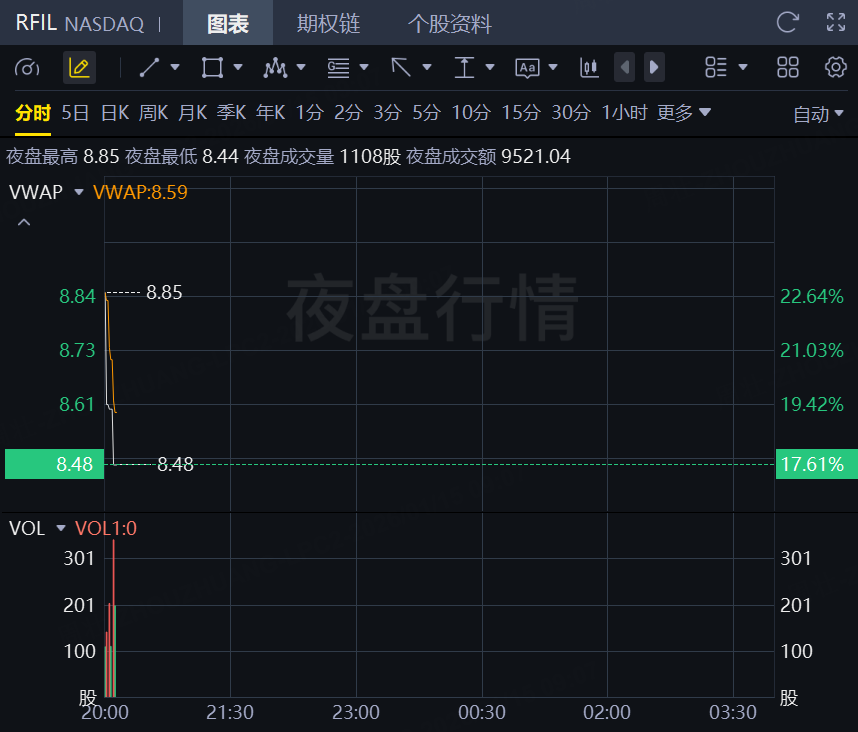The image size is (858, 732).
Task: Click the four-square grid layout icon
Action: (788, 68)
